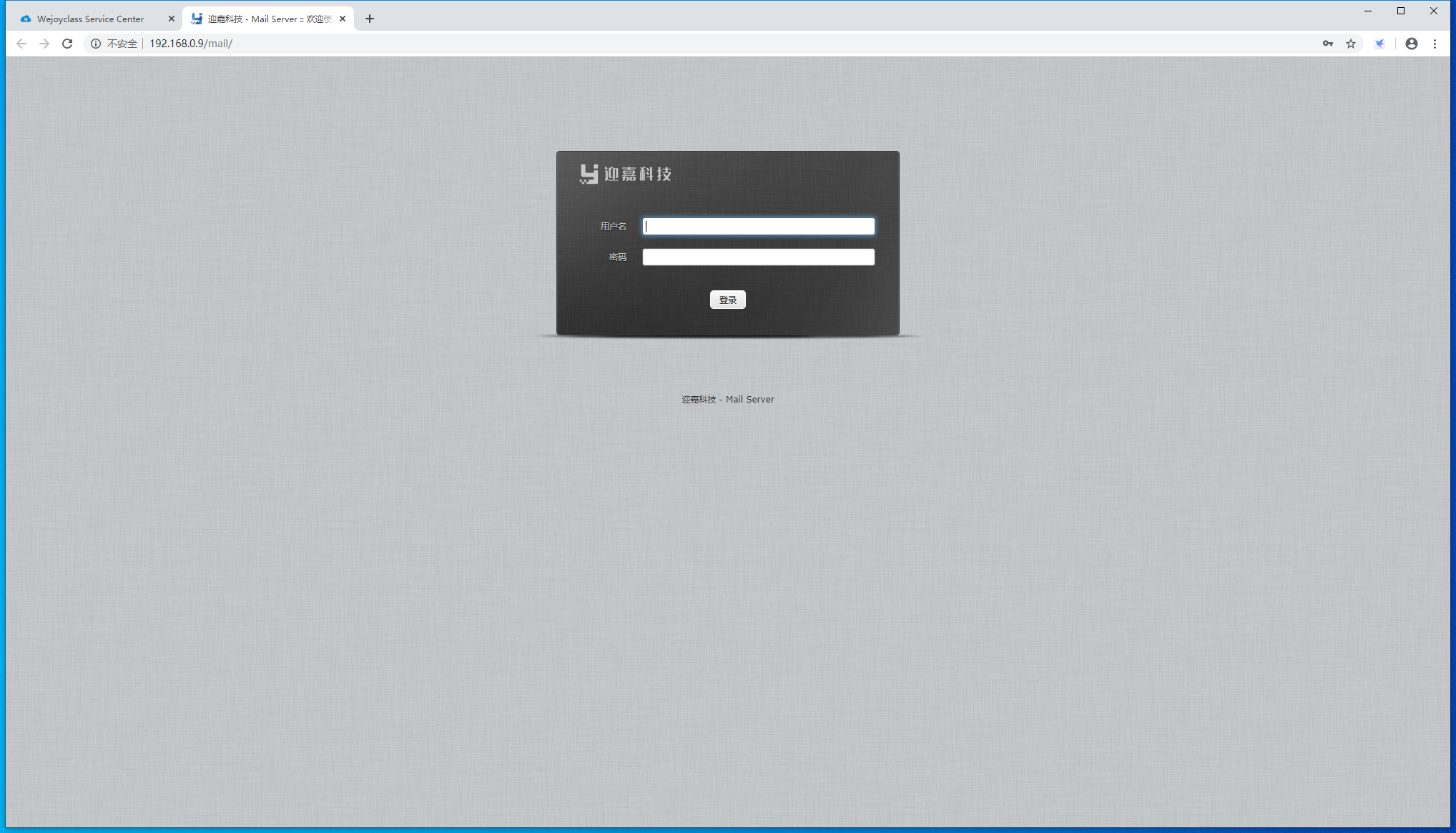Open Chrome three-dot menu
The height and width of the screenshot is (833, 1456).
pos(1435,44)
